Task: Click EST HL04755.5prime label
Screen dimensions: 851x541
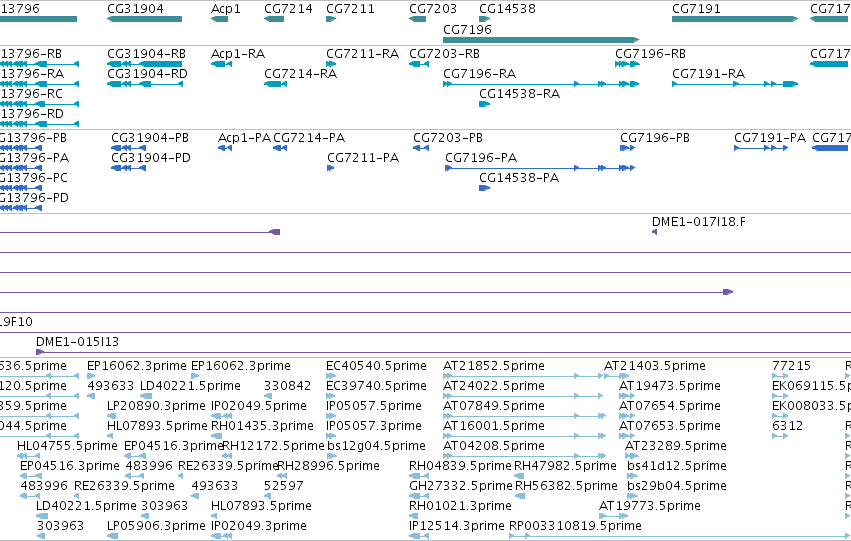Action: pos(67,446)
